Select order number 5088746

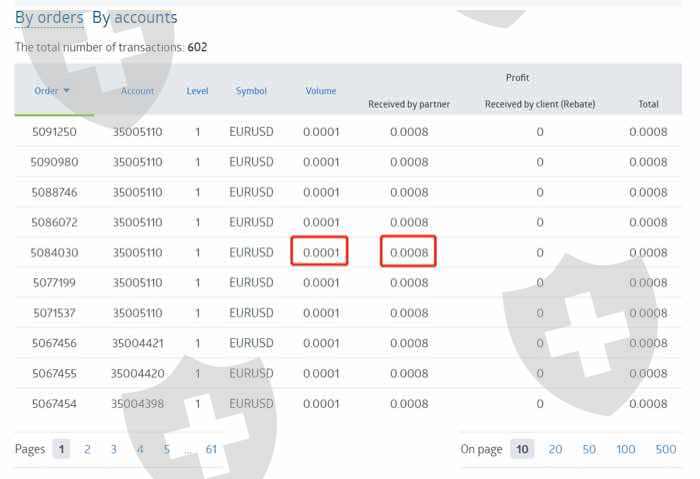(54, 192)
